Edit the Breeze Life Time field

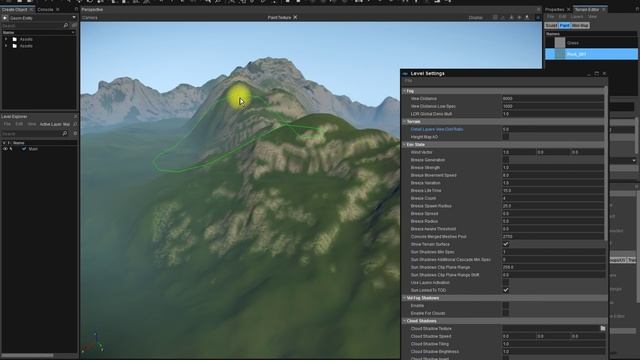[x=553, y=191]
